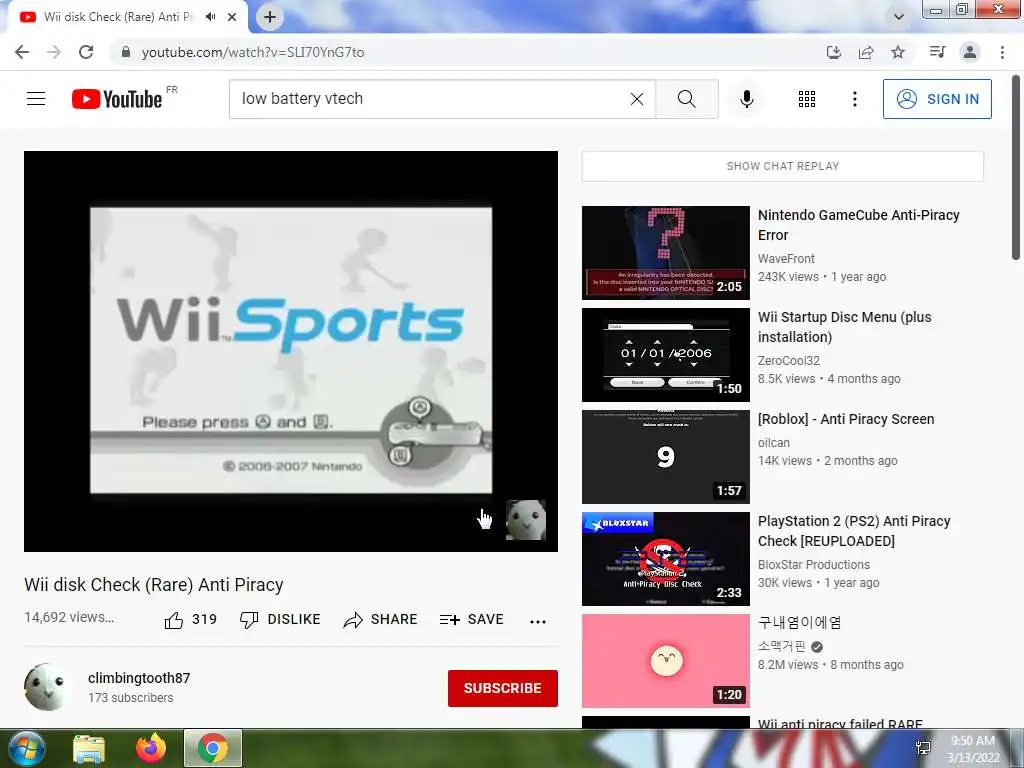Close the Wii disk Check tab
Screen dimensions: 1024x768
pyautogui.click(x=232, y=17)
